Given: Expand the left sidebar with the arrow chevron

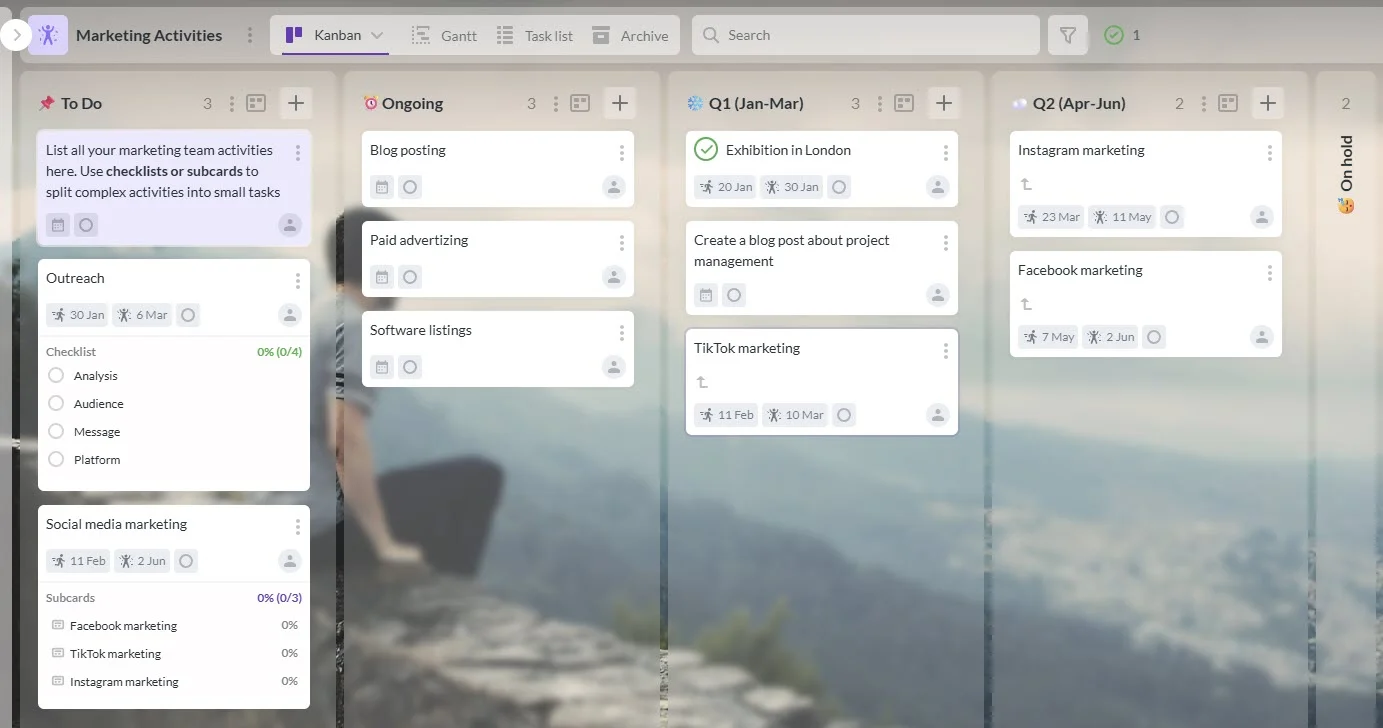Looking at the screenshot, I should coord(16,33).
